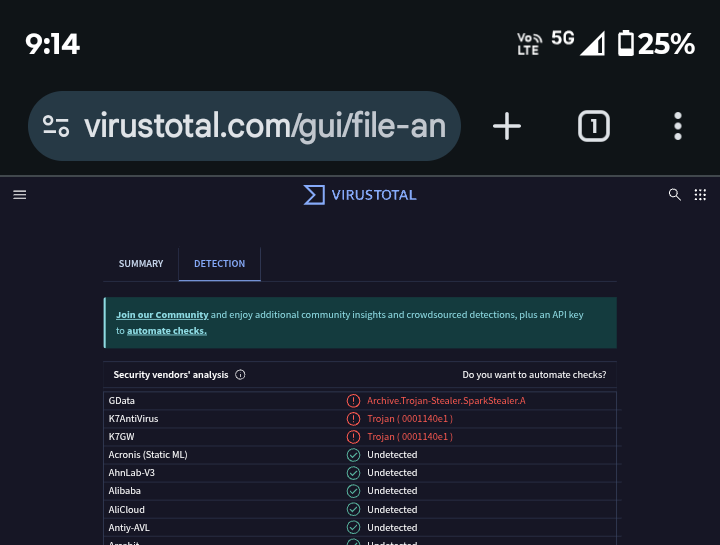Click the K7GW malicious alert icon
Image resolution: width=720 pixels, height=545 pixels.
[x=353, y=437]
